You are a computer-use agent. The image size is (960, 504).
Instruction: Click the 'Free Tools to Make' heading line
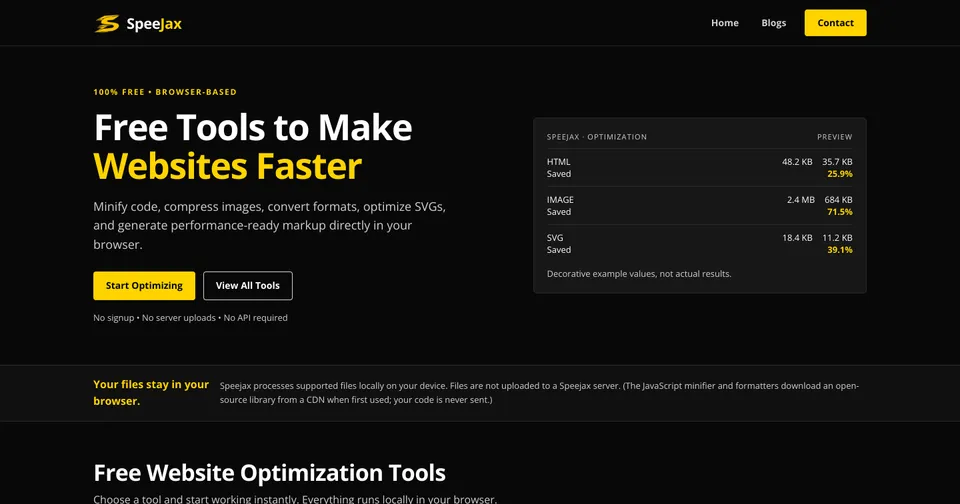[x=253, y=127]
